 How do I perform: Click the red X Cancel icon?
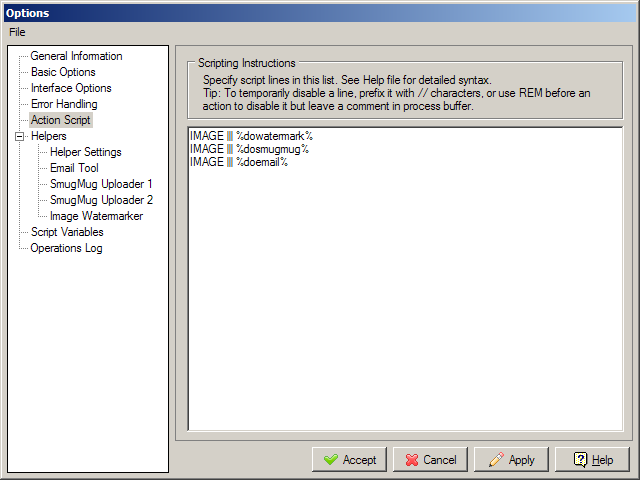click(412, 460)
